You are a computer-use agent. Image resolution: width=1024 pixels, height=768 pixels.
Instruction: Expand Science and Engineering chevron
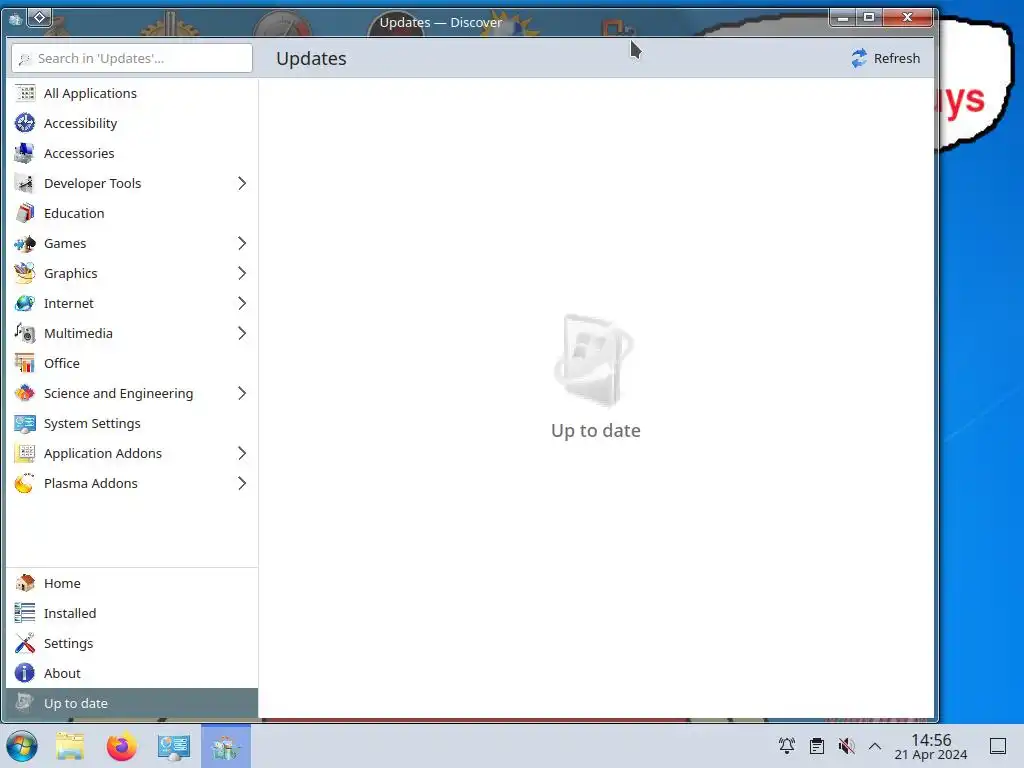pos(242,394)
